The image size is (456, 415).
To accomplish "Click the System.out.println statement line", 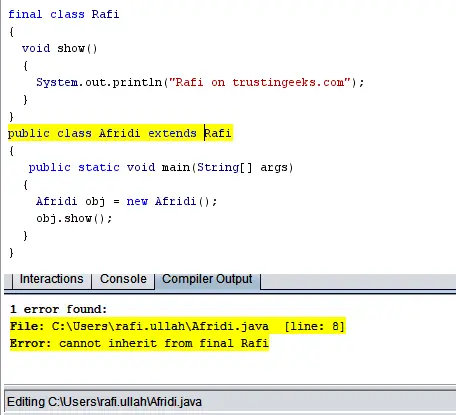I will click(200, 82).
